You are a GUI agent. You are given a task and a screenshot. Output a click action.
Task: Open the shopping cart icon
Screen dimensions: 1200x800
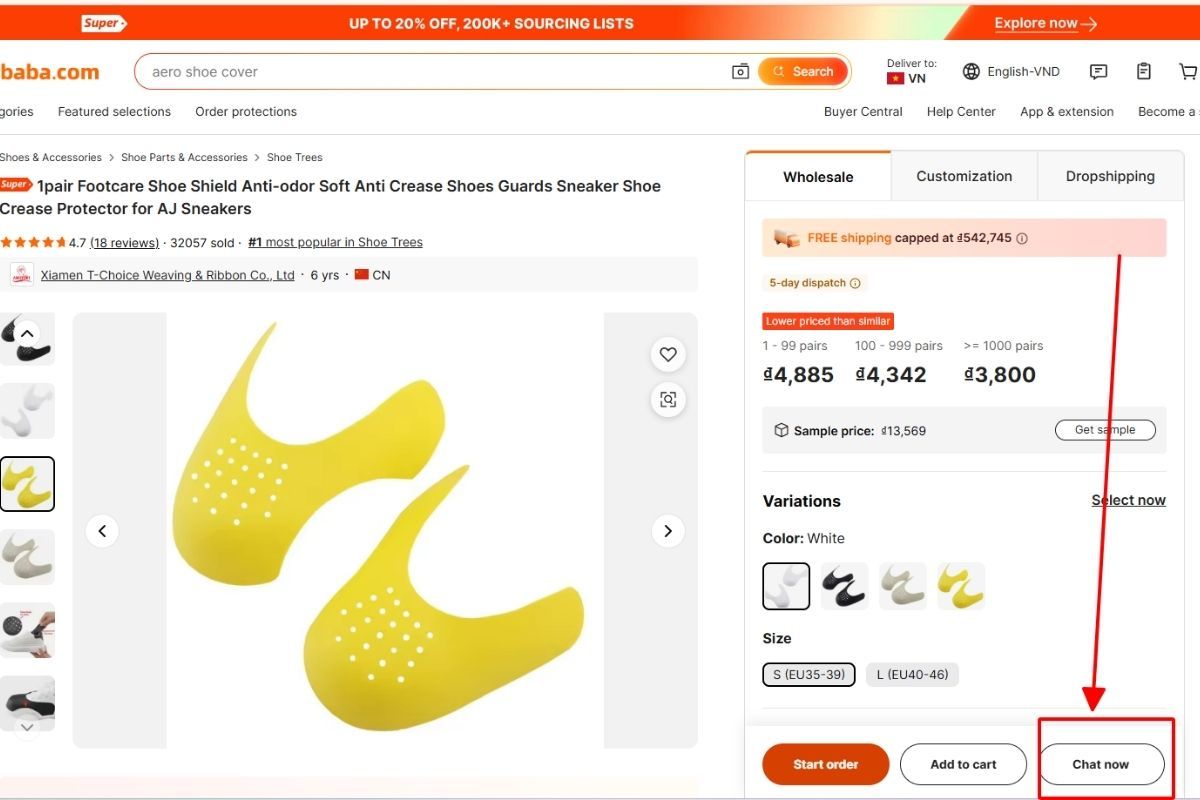(x=1188, y=71)
